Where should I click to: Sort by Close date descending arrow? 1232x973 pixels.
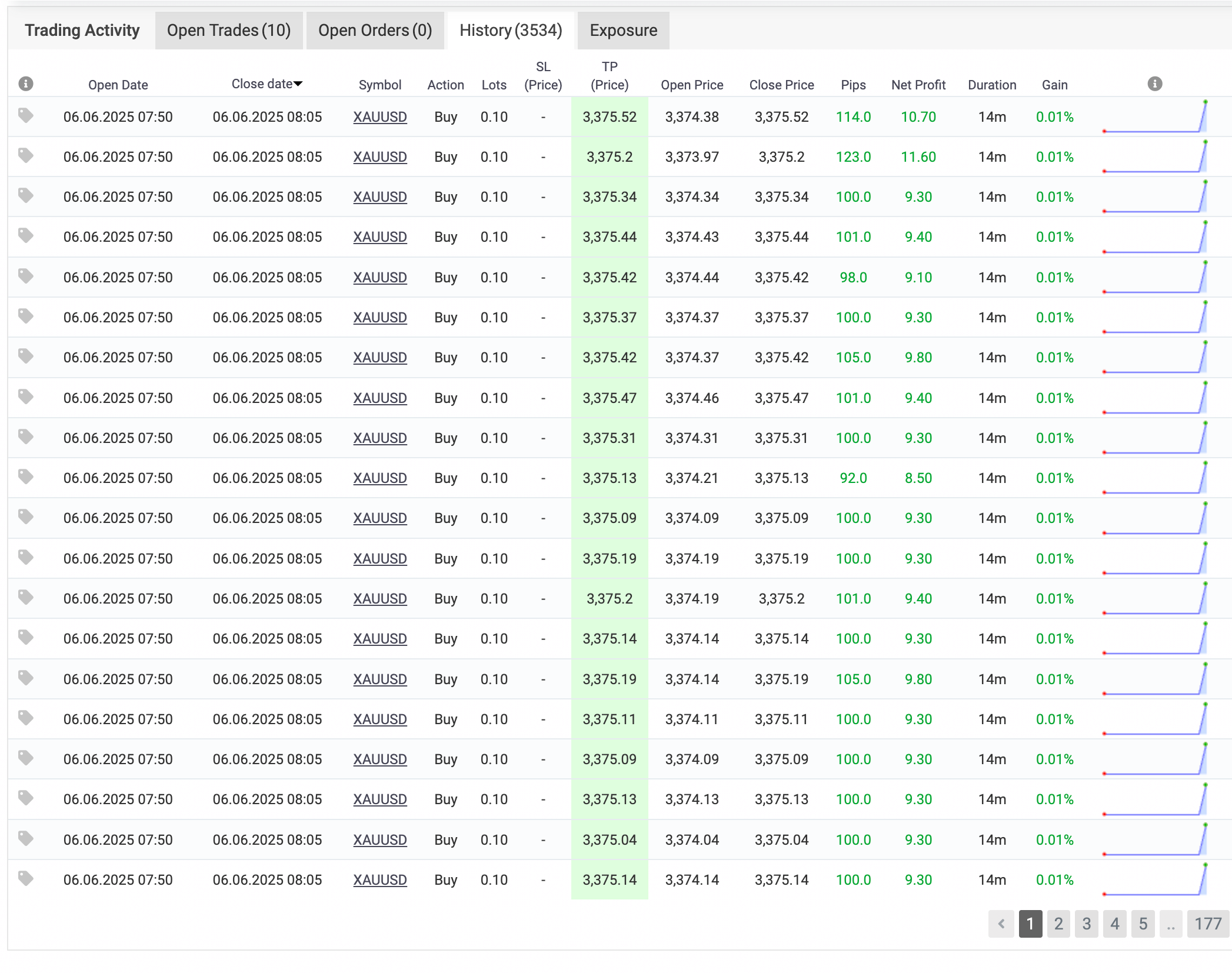click(x=298, y=84)
